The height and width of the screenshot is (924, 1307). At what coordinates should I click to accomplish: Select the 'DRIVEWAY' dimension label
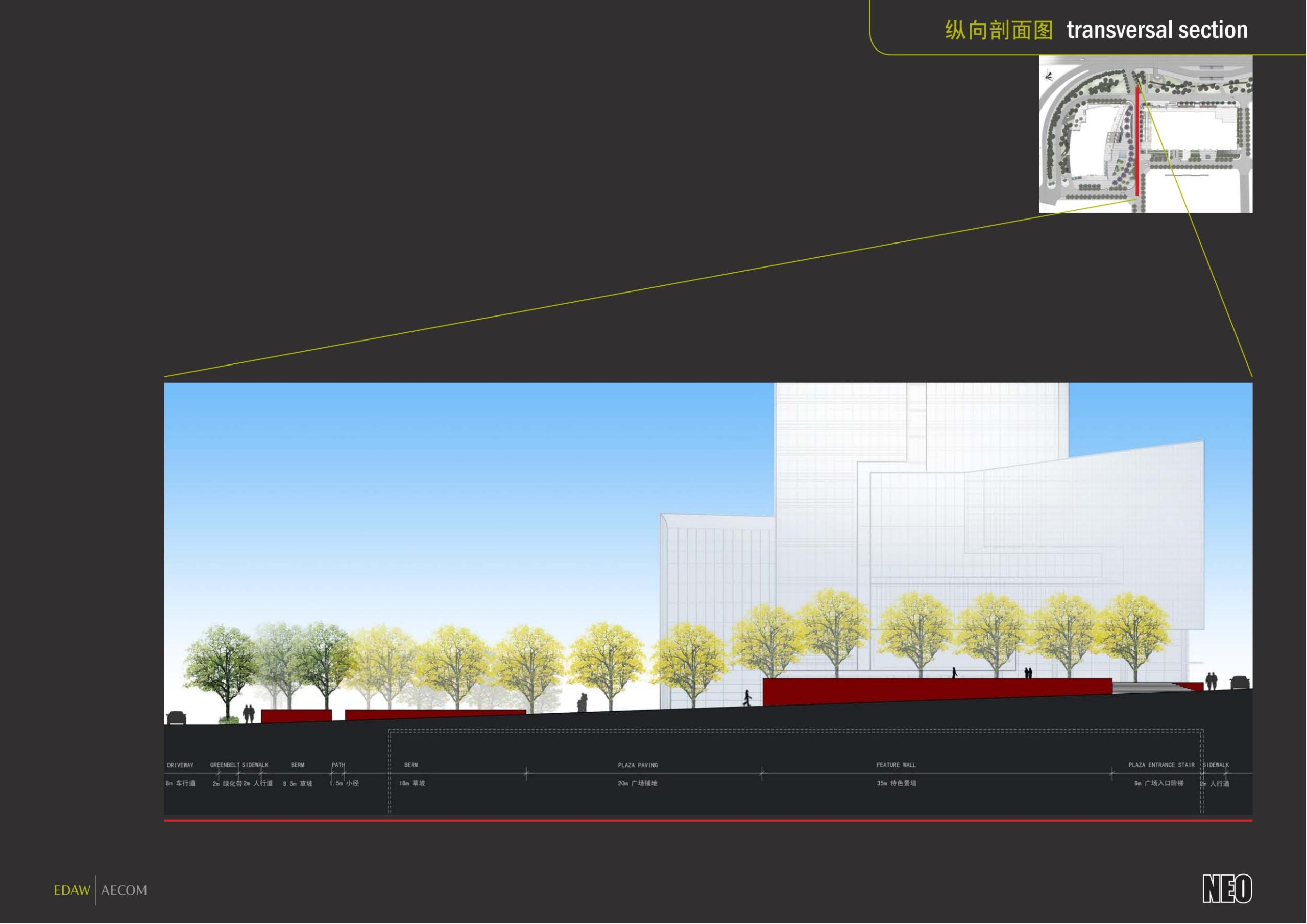(x=180, y=765)
